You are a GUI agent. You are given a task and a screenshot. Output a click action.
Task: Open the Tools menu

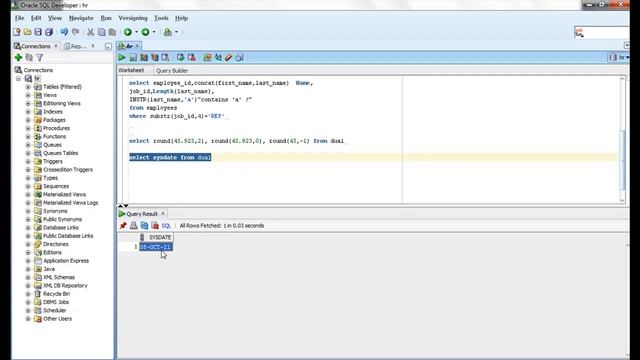pos(161,18)
